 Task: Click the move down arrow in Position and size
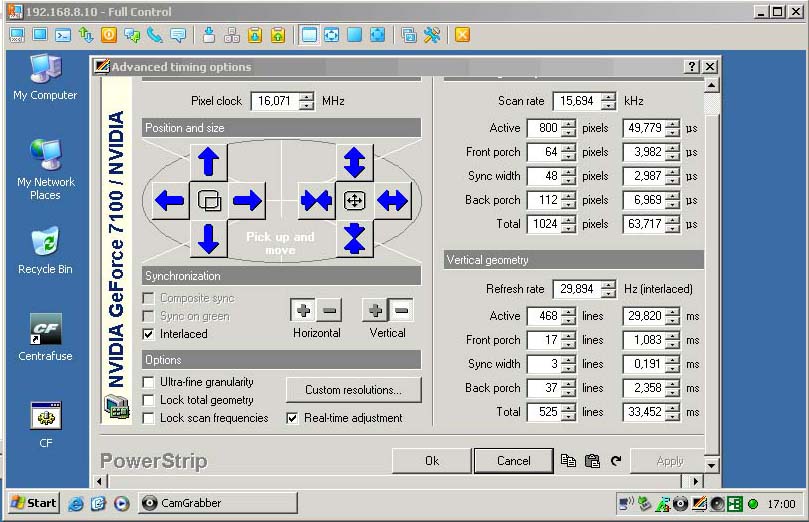208,239
